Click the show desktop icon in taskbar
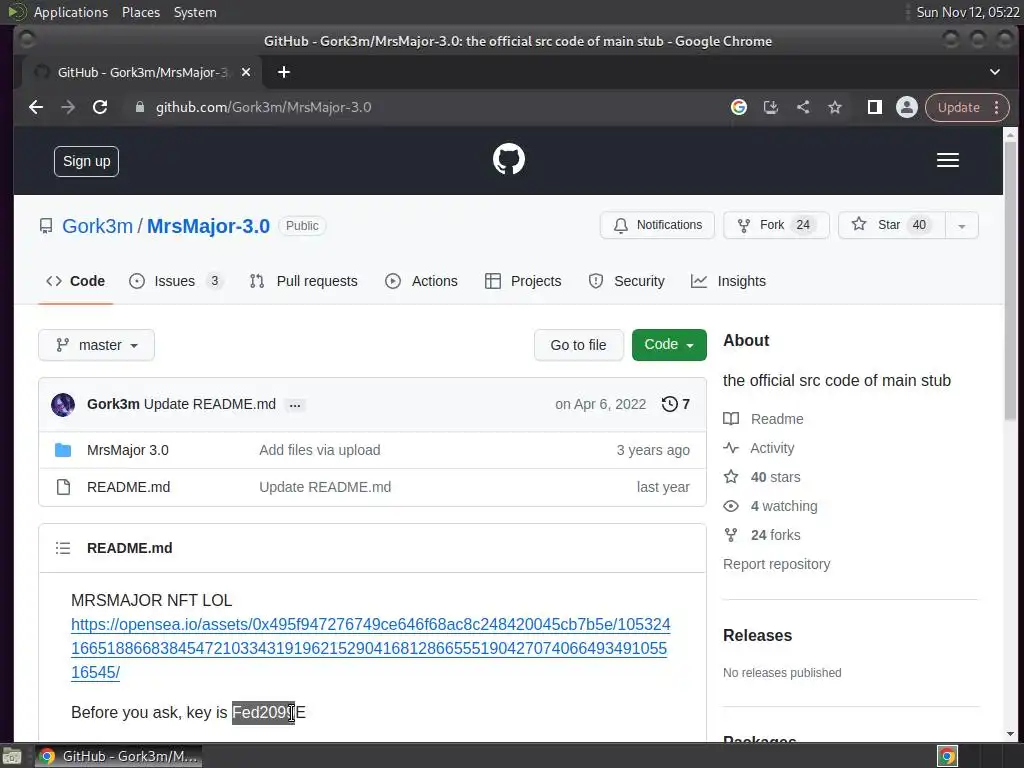 pyautogui.click(x=12, y=756)
